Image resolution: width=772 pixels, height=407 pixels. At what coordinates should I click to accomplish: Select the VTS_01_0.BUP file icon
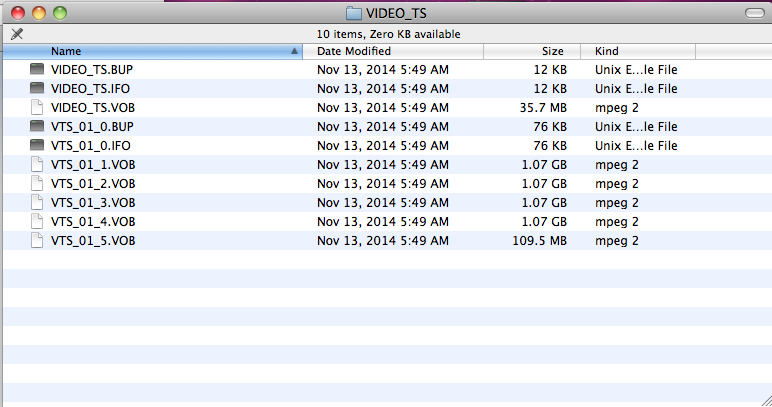point(37,126)
